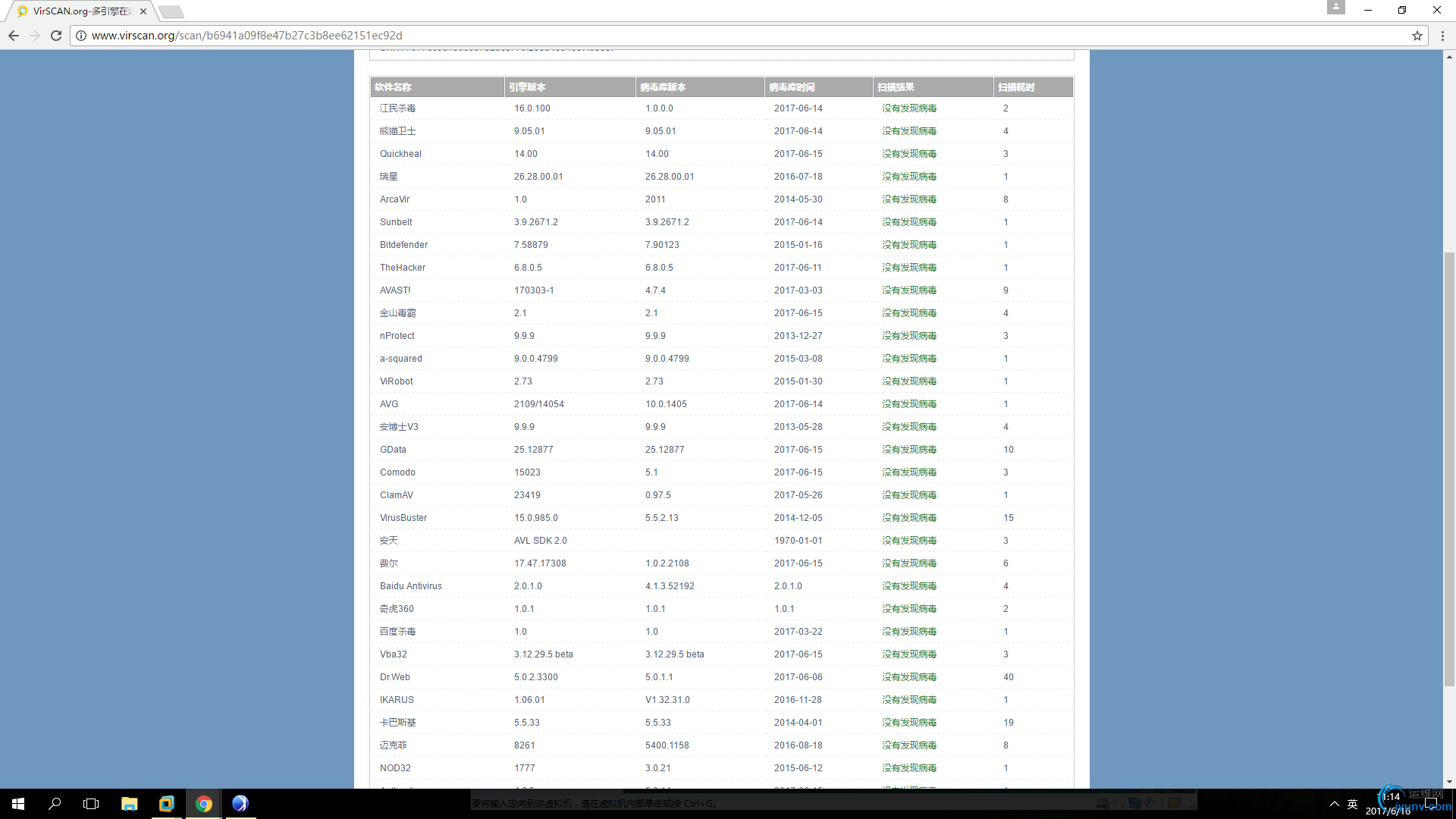Open a new browser tab
Image resolution: width=1456 pixels, height=819 pixels.
pyautogui.click(x=171, y=11)
